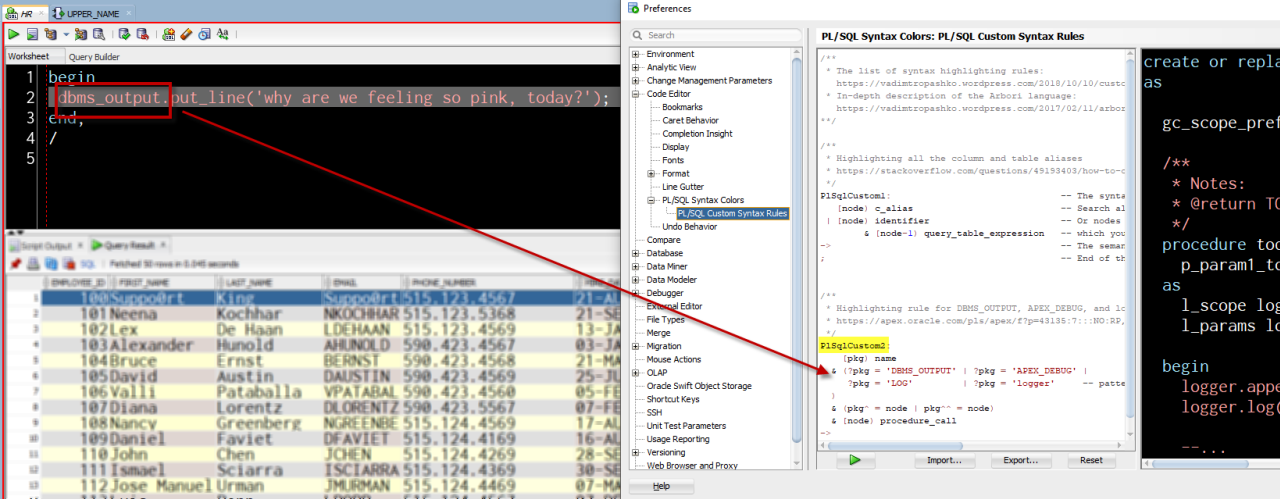Click the delete row icon in Query Result
This screenshot has width=1280, height=499.
coord(69,264)
